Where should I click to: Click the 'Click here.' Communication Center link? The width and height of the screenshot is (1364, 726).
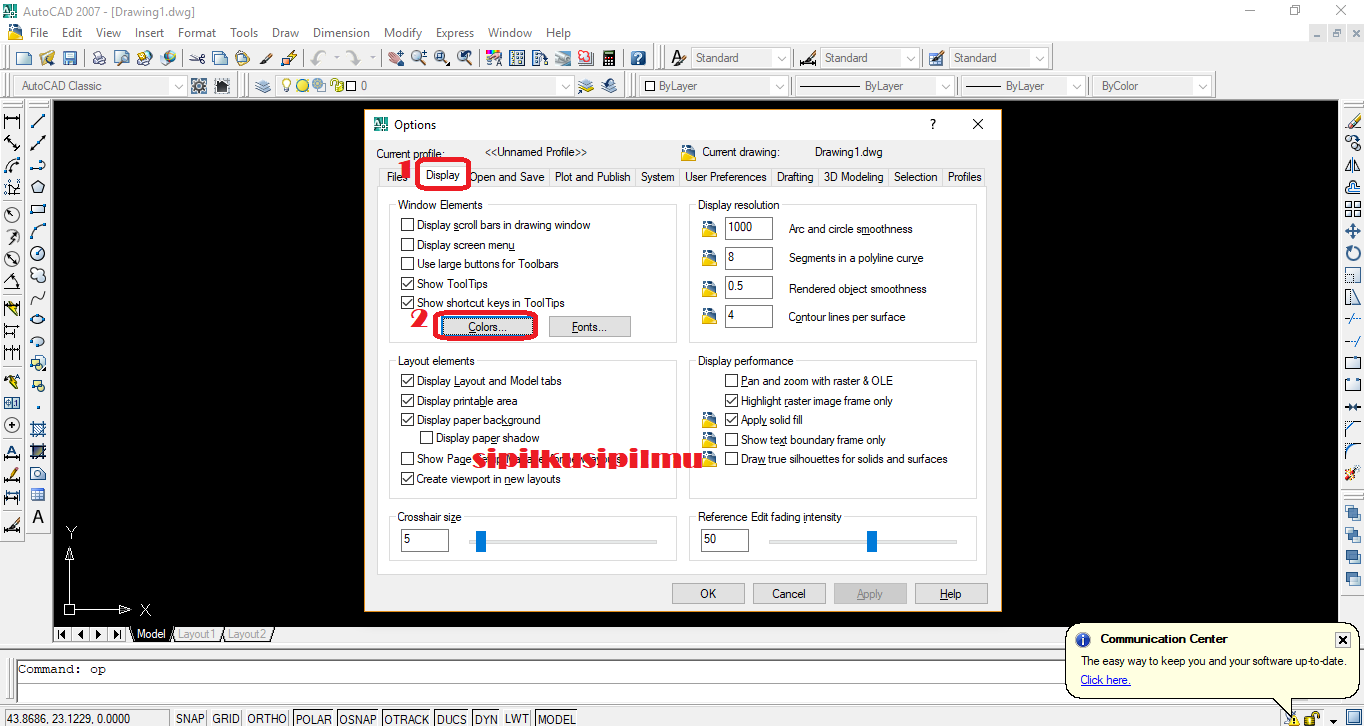click(x=1105, y=680)
